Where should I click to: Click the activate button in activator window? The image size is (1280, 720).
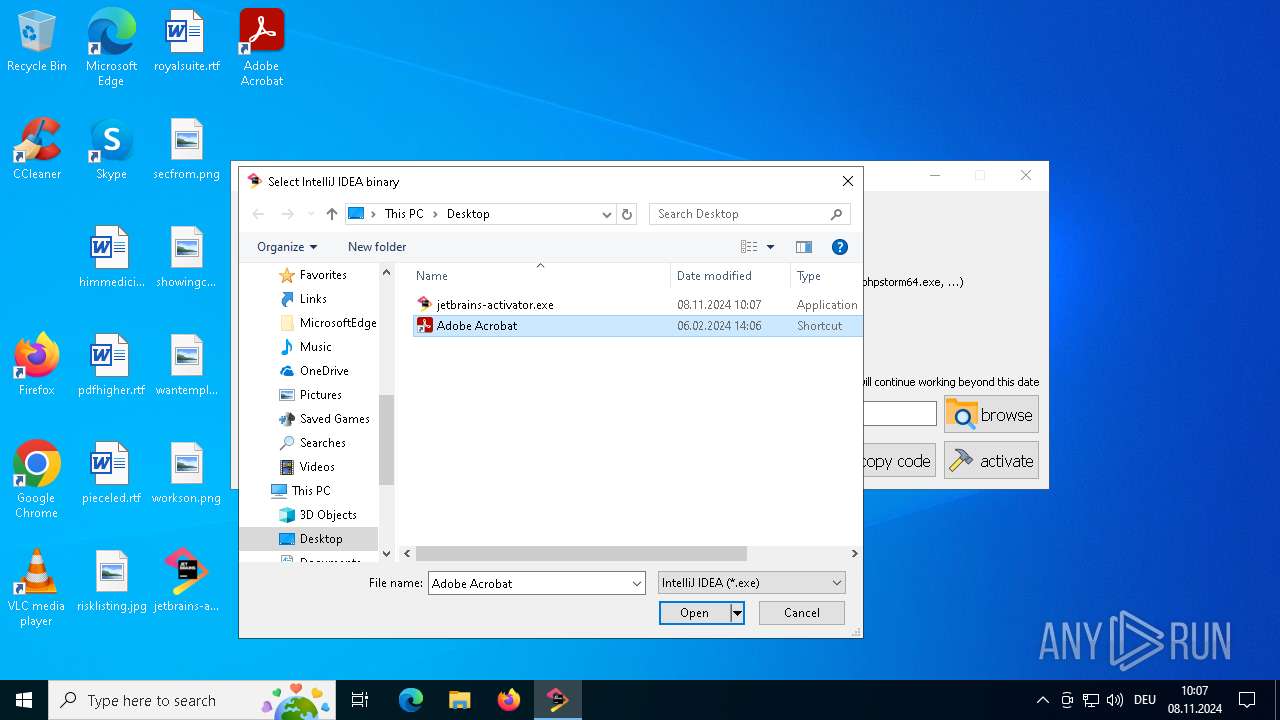pyautogui.click(x=991, y=461)
